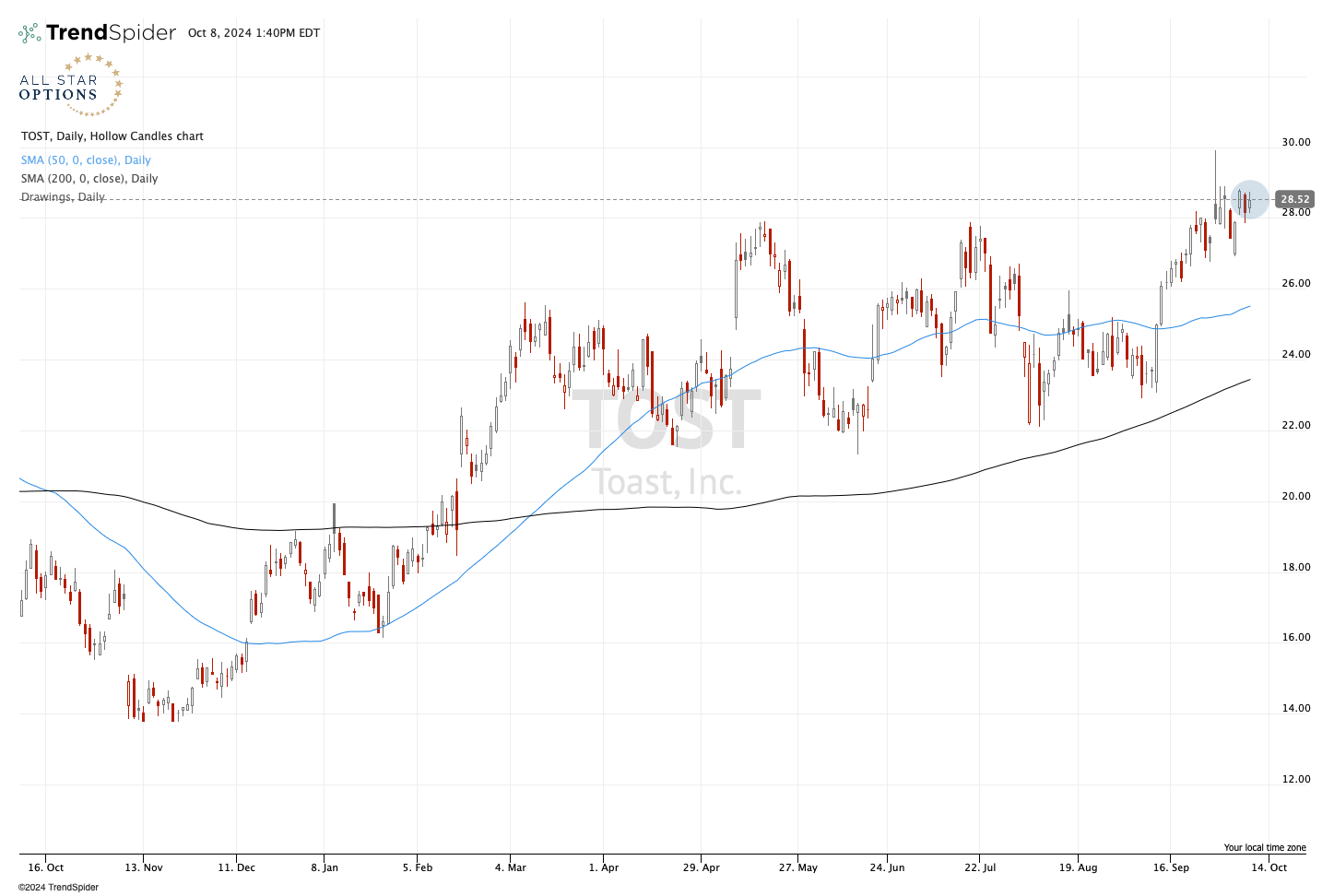
Task: Click the 16.00 price axis label
Action: 1295,638
